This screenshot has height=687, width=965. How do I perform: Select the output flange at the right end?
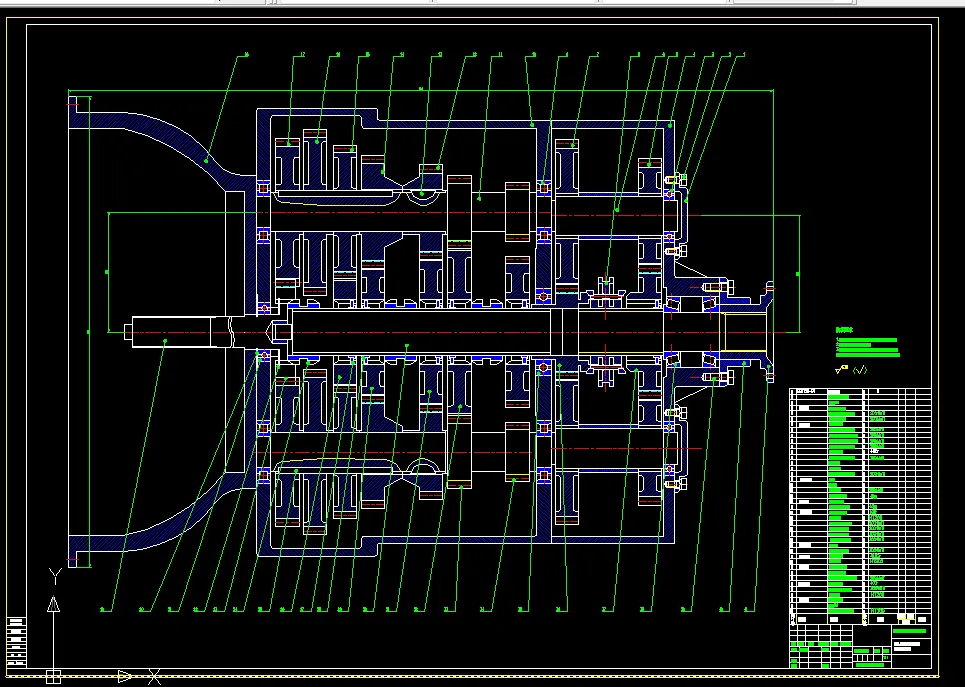pyautogui.click(x=747, y=332)
